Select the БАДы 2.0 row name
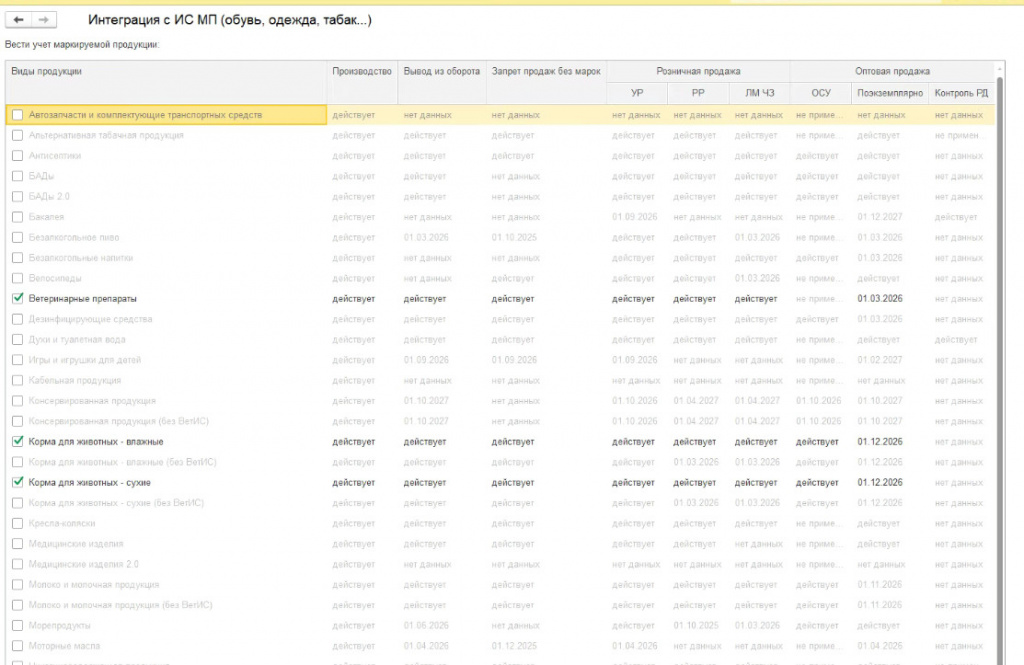1024x665 pixels. pyautogui.click(x=49, y=197)
